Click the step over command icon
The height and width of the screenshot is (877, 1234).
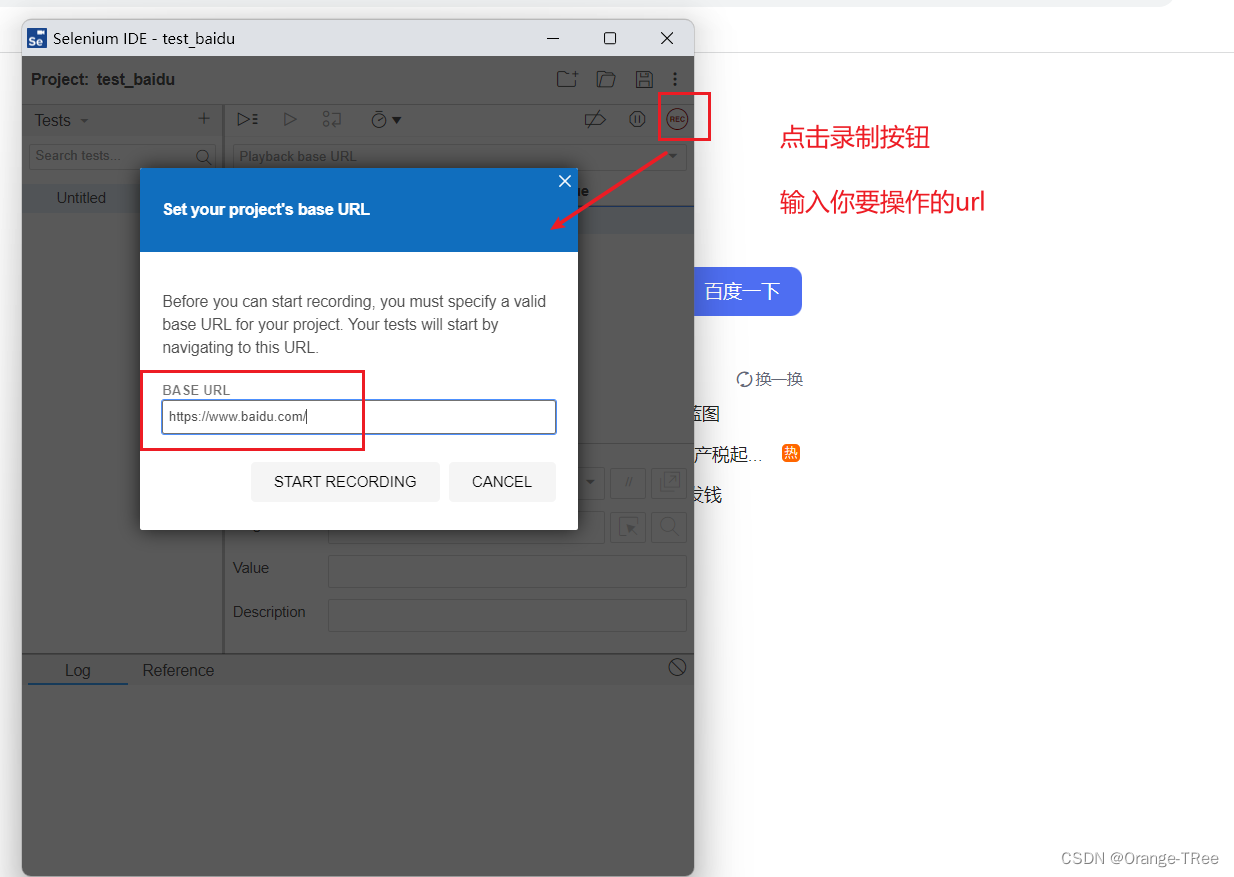[332, 119]
